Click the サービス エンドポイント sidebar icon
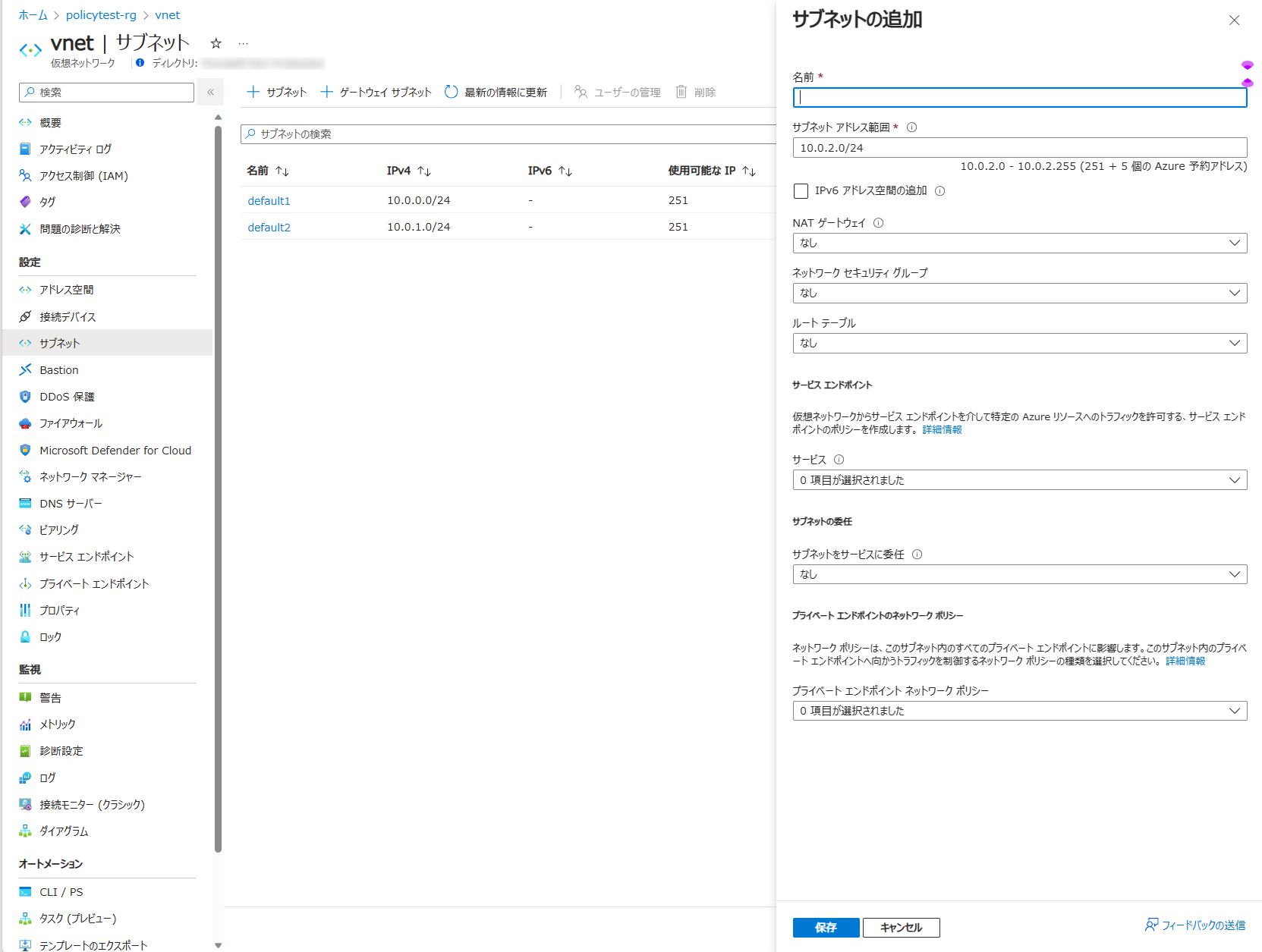Image resolution: width=1262 pixels, height=952 pixels. coord(25,557)
